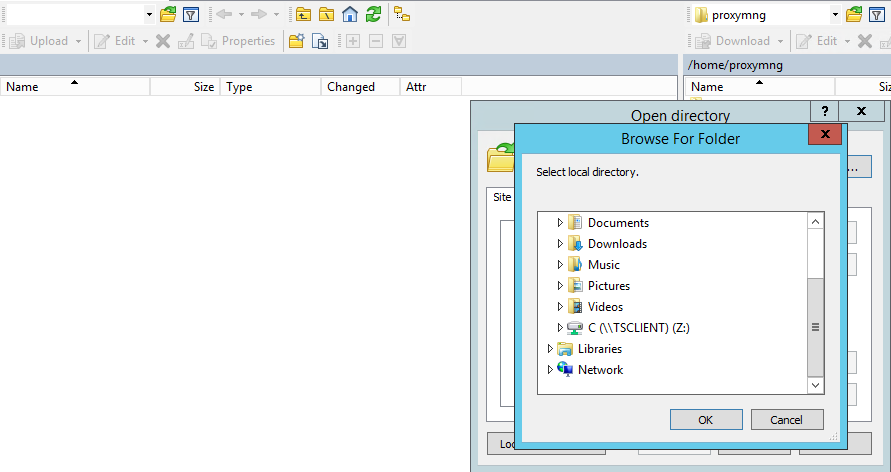Go to parent directory in local panel
The height and width of the screenshot is (472, 891).
303,14
